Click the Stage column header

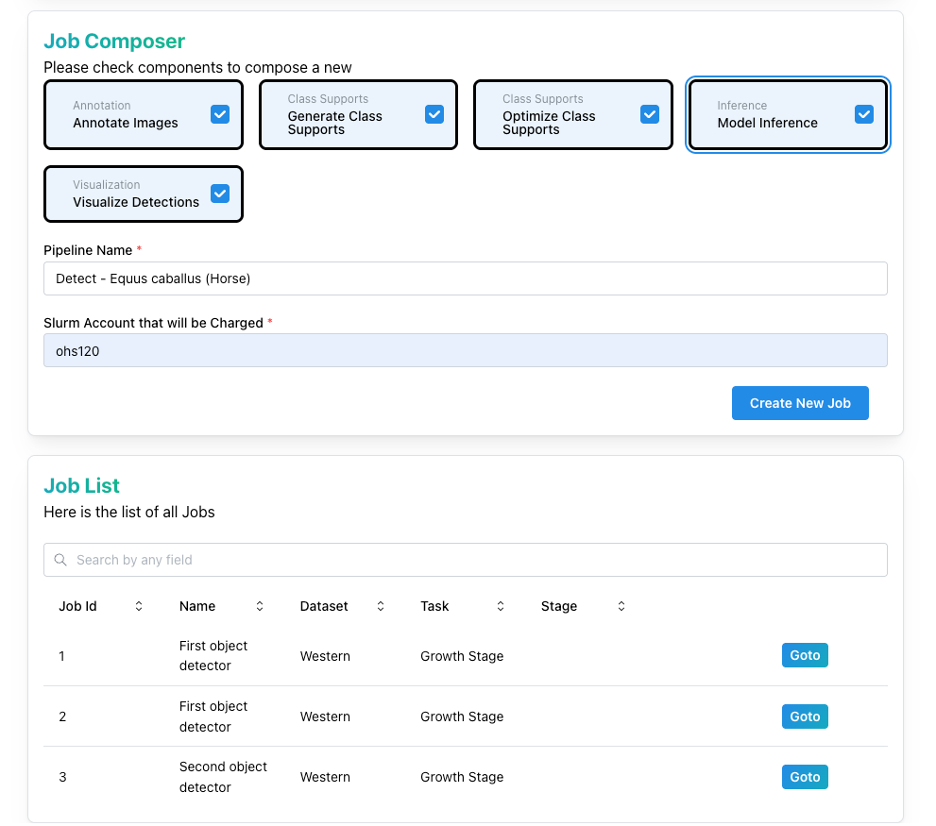559,606
